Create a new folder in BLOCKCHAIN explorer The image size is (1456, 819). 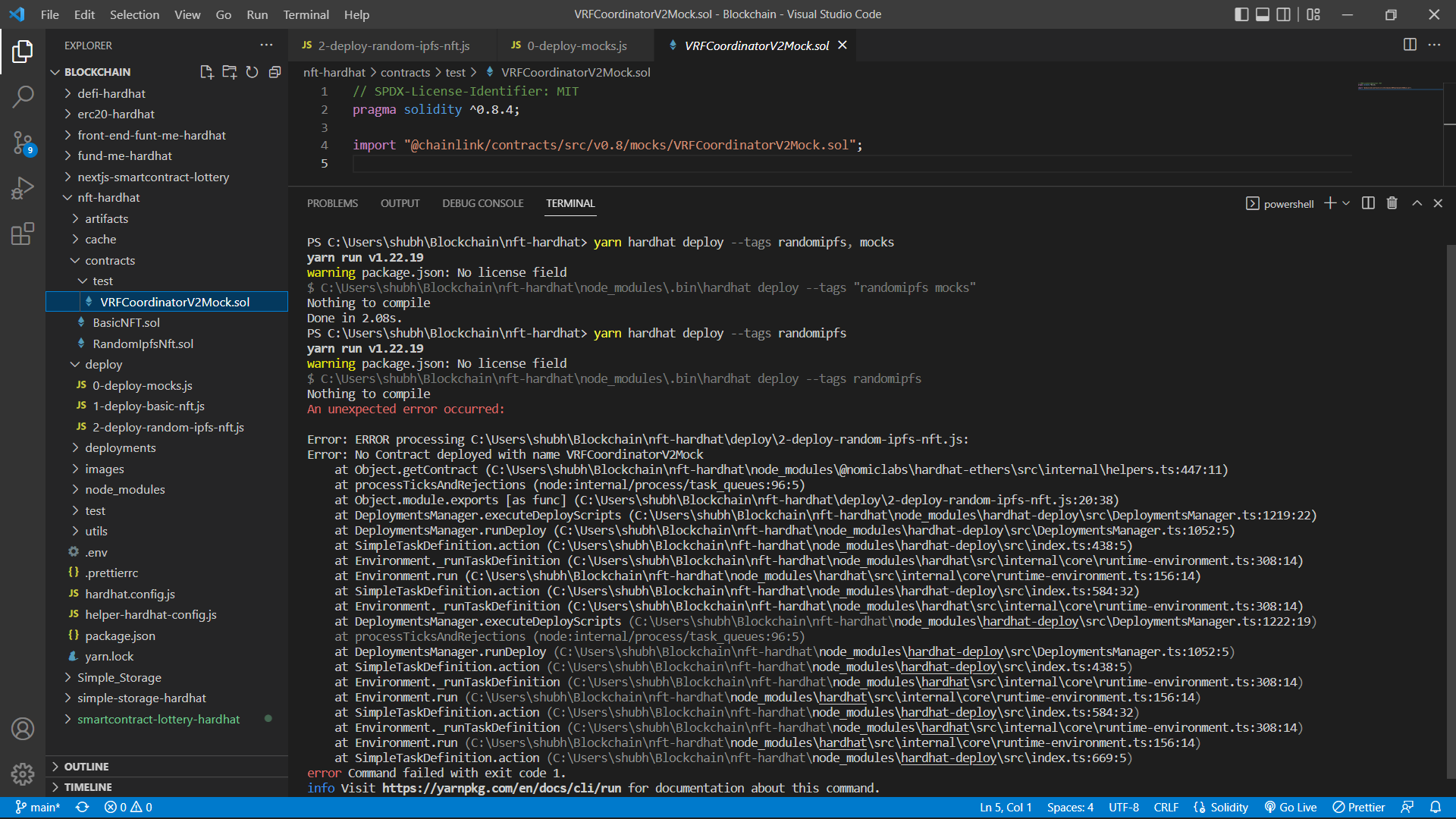pos(229,72)
